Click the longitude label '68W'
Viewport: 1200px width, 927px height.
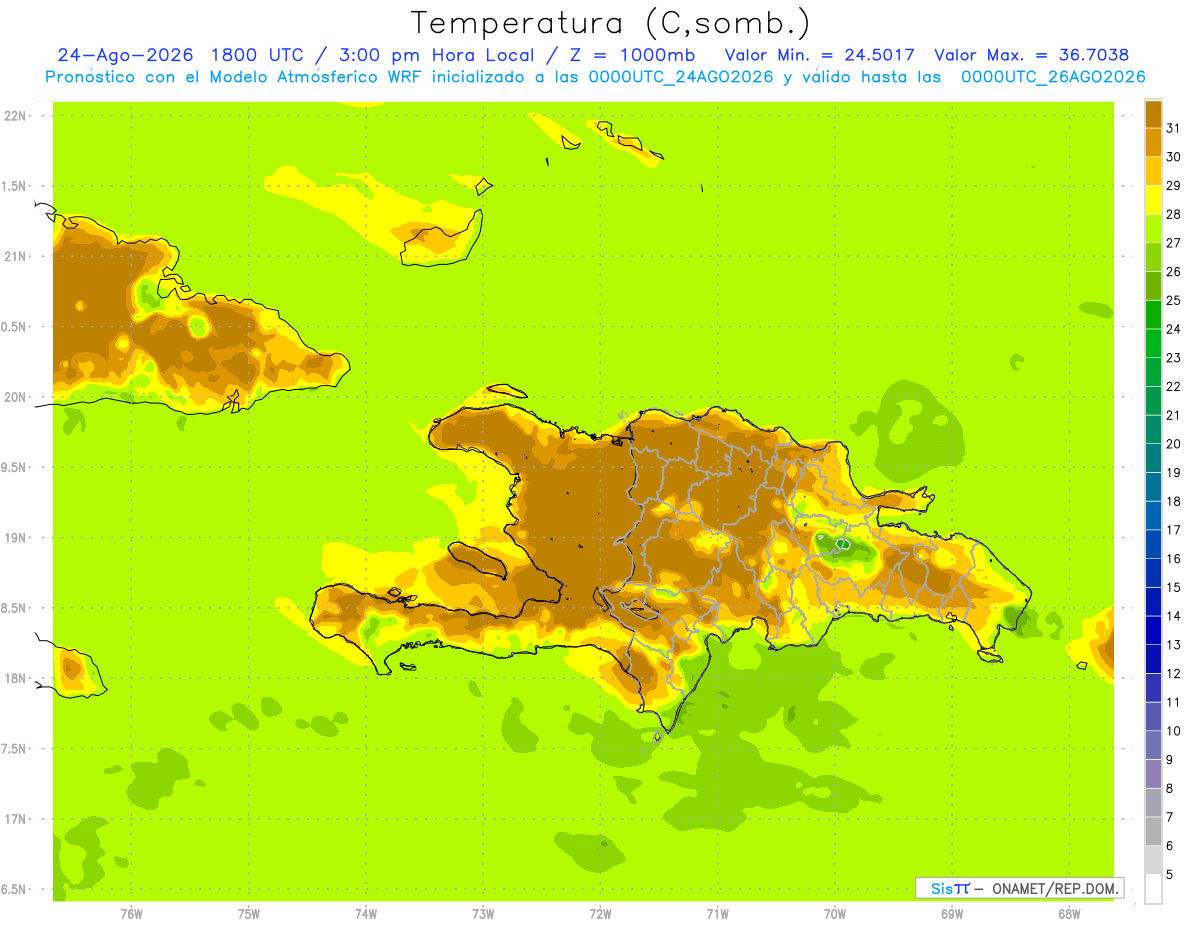click(x=1069, y=913)
